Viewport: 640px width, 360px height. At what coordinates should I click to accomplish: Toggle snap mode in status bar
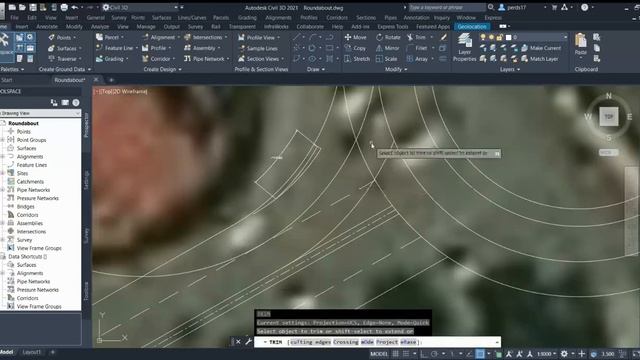(406, 354)
